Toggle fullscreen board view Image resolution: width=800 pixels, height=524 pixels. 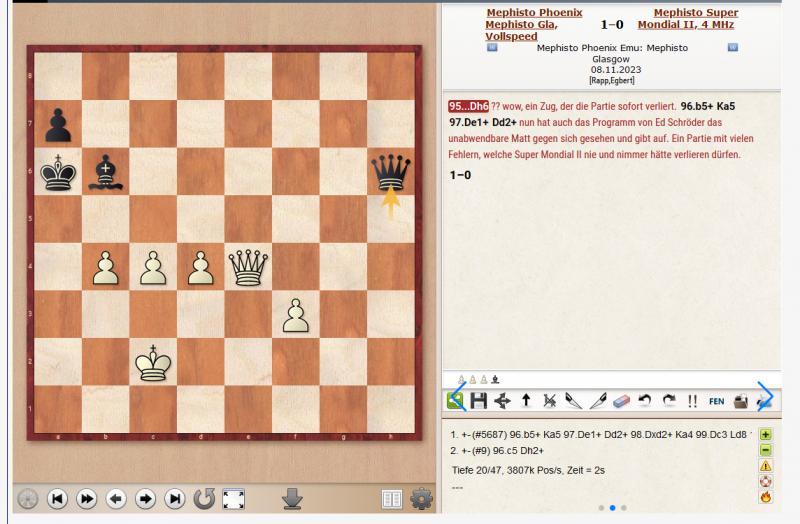coord(233,497)
